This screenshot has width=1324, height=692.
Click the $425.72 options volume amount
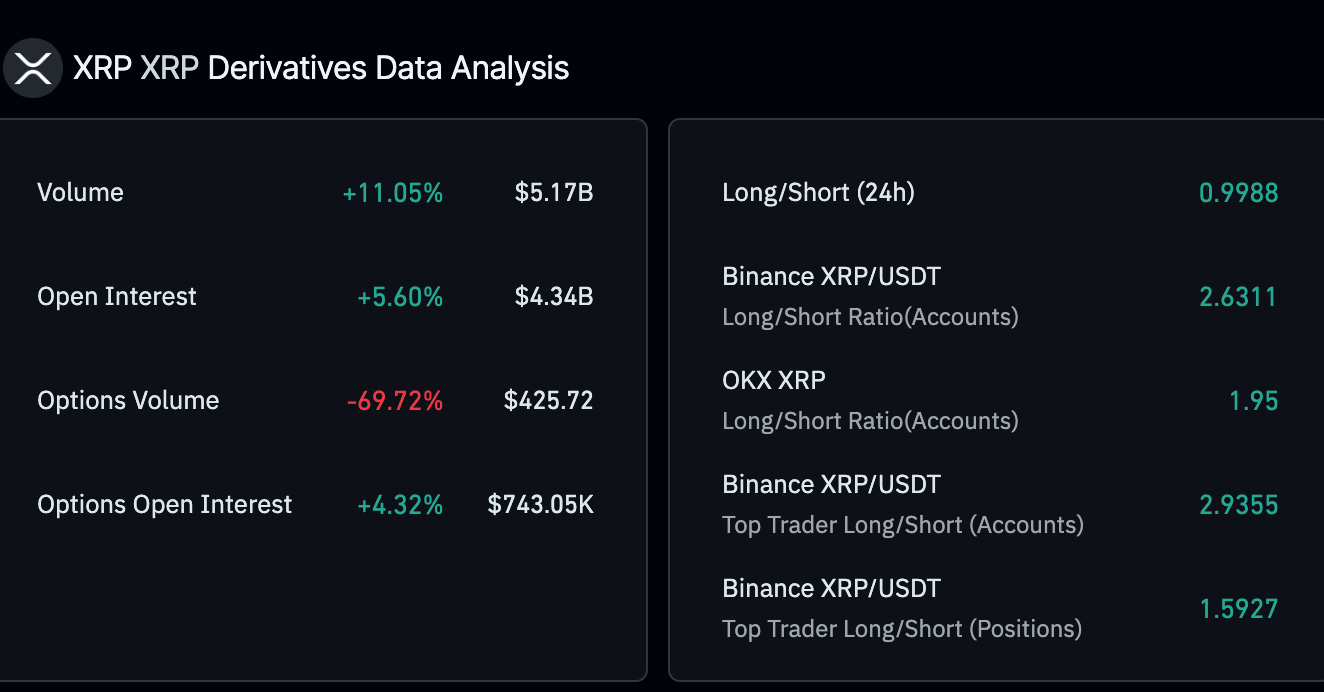(548, 400)
